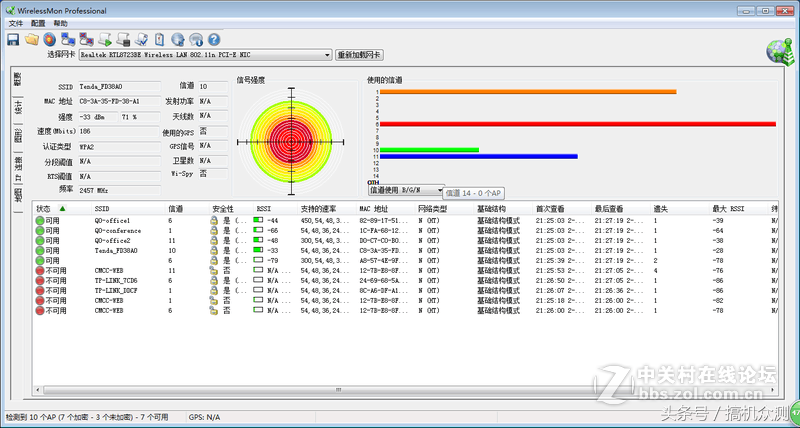Click the Open folder toolbar icon
This screenshot has height=428, width=800.
tap(32, 39)
